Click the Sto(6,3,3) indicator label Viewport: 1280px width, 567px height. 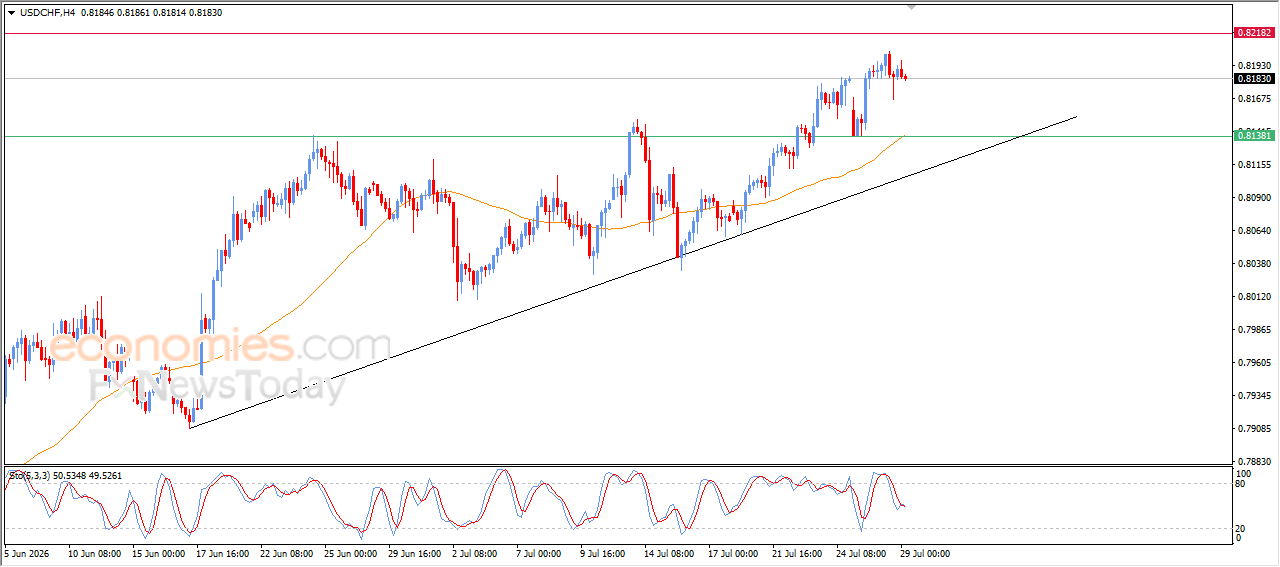[x=30, y=476]
